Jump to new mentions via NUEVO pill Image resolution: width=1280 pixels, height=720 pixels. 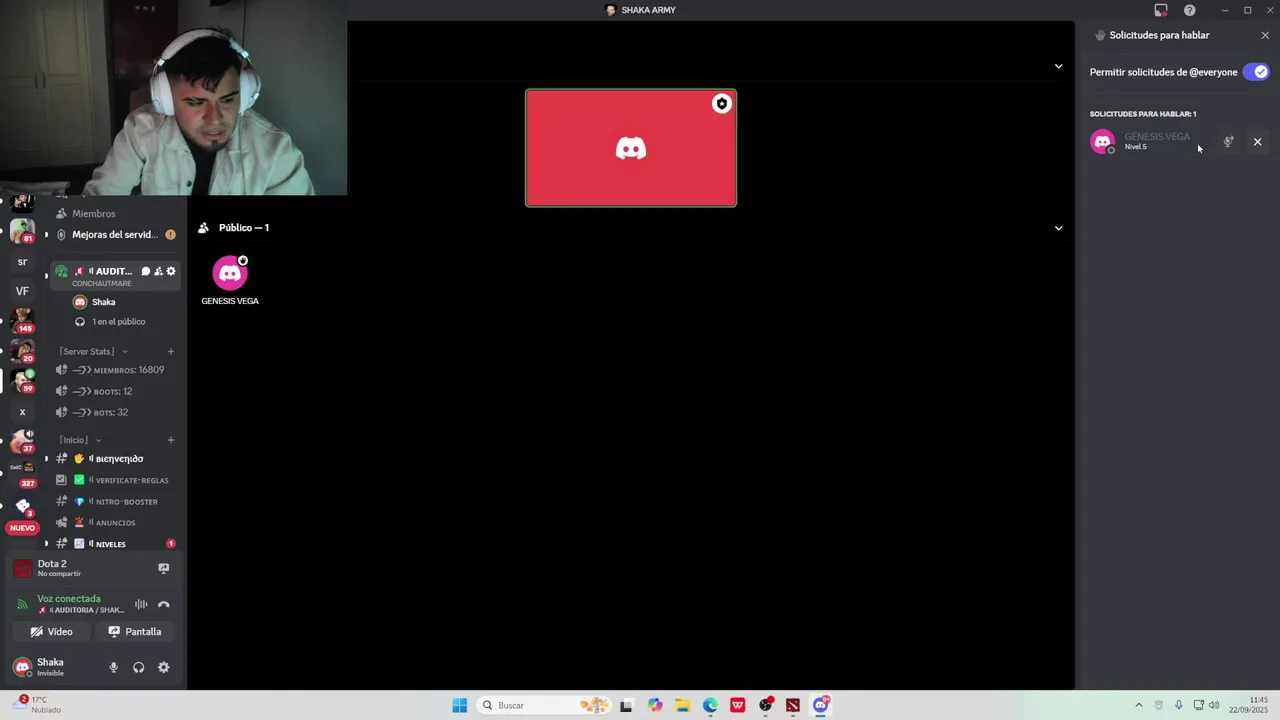point(22,528)
